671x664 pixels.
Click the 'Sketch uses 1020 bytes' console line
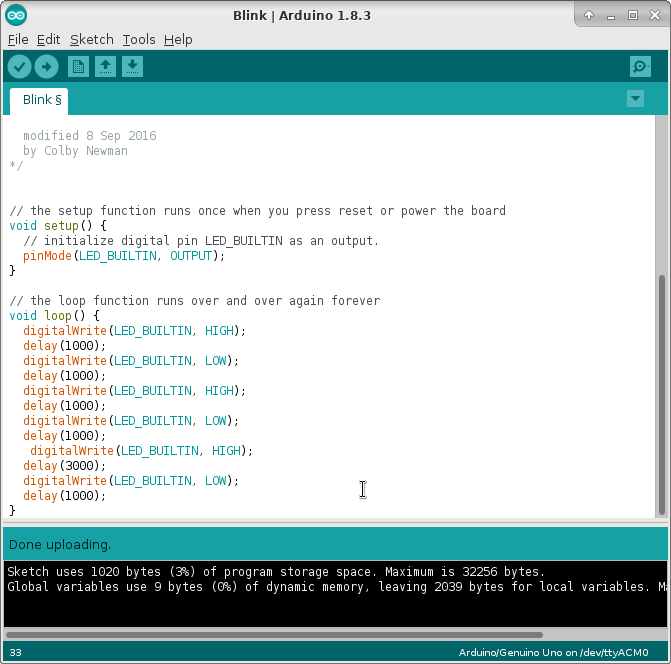point(276,572)
